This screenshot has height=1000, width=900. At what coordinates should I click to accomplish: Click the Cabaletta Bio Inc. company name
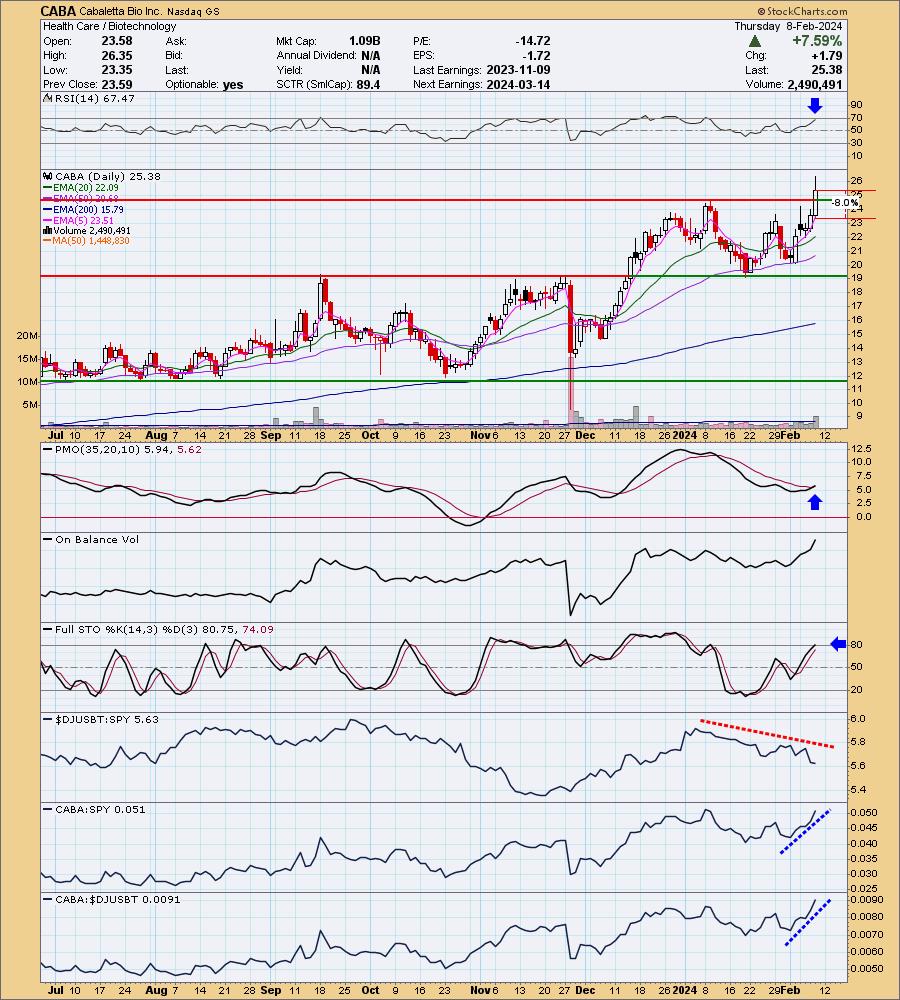[x=121, y=11]
